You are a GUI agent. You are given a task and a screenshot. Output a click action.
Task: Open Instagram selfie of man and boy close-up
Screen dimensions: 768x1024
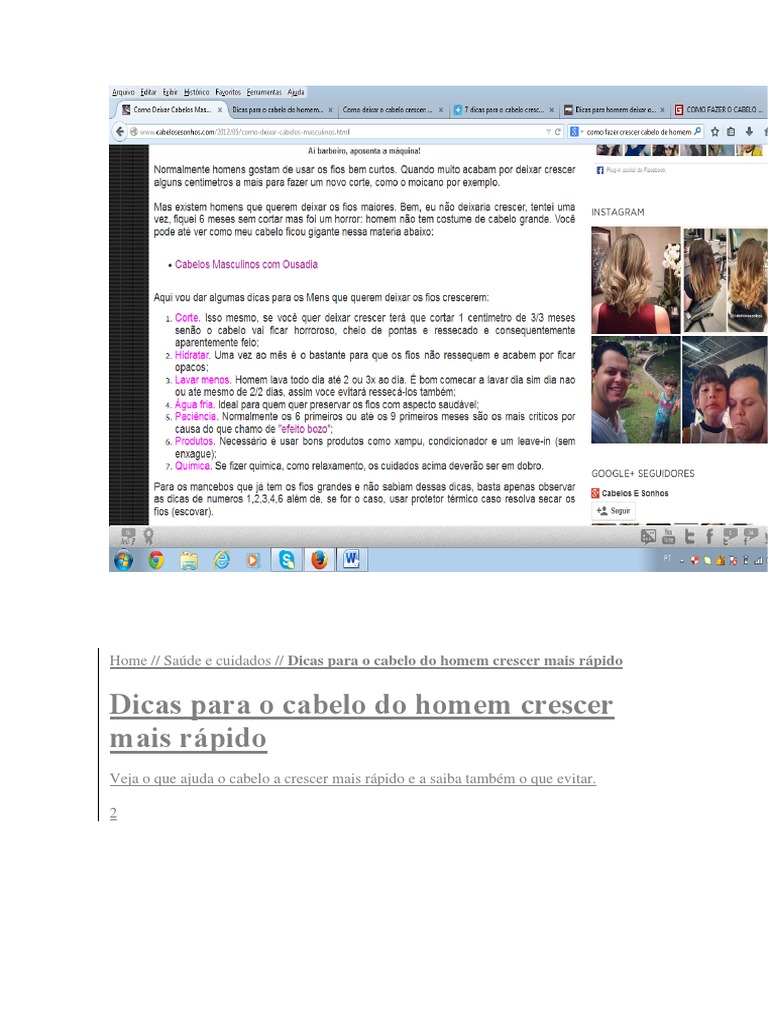click(725, 390)
